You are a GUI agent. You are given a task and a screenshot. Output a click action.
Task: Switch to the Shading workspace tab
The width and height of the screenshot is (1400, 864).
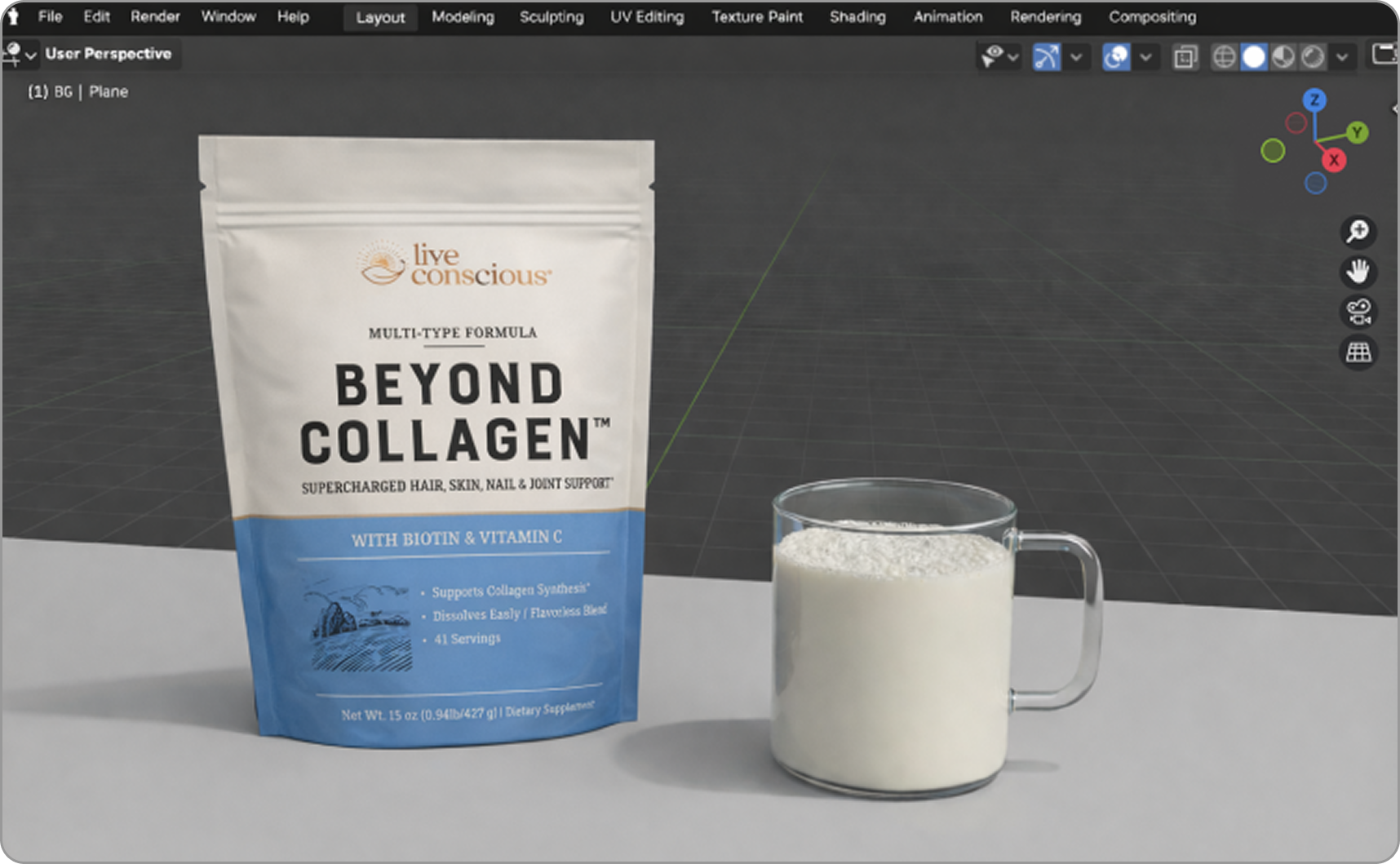857,16
